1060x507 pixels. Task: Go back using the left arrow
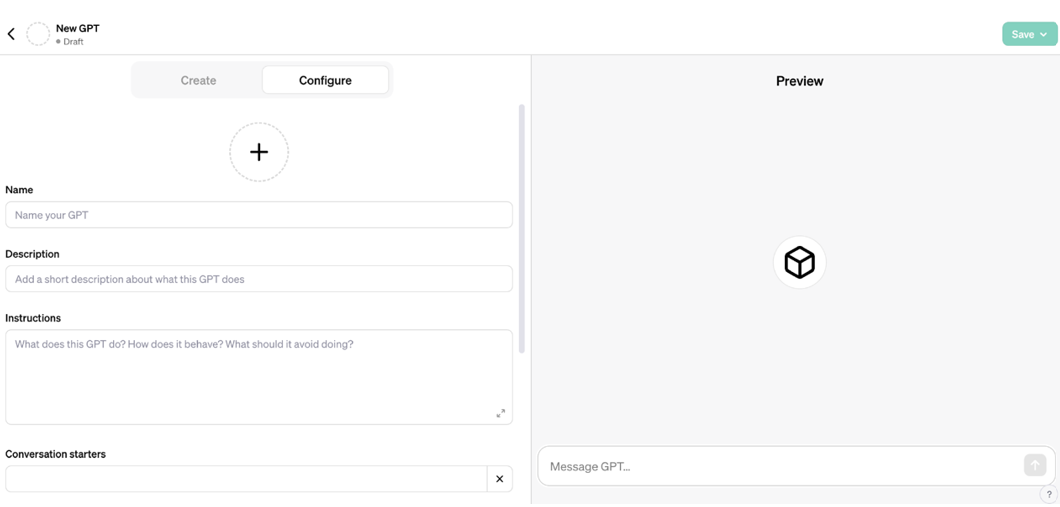point(11,34)
